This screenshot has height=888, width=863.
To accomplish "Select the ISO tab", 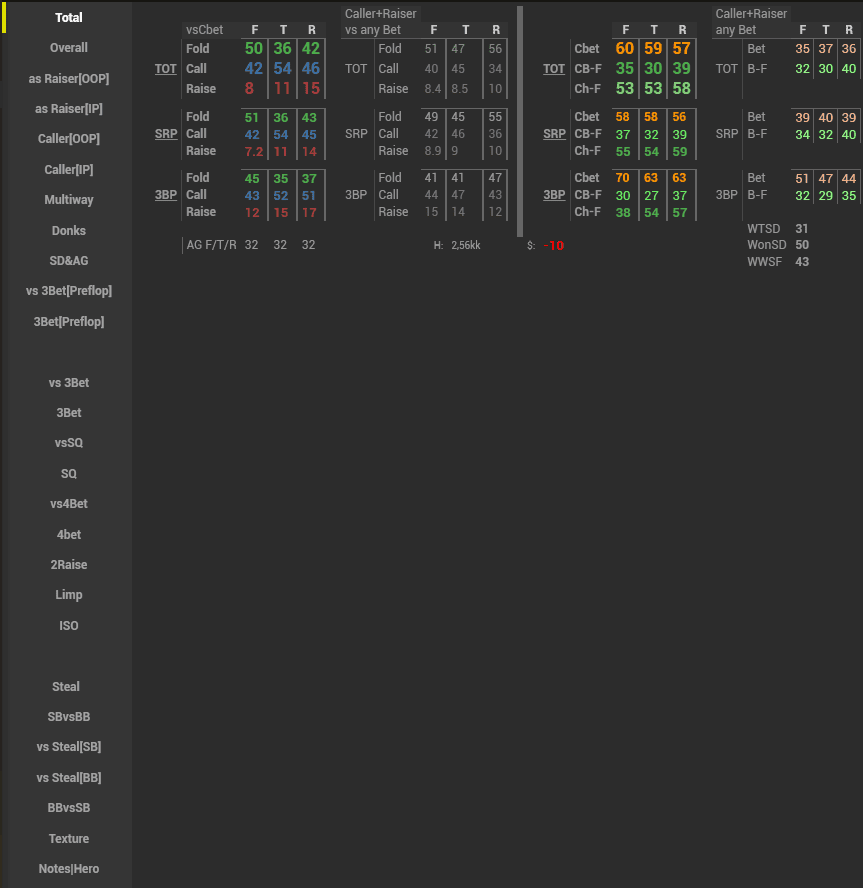I will click(68, 626).
